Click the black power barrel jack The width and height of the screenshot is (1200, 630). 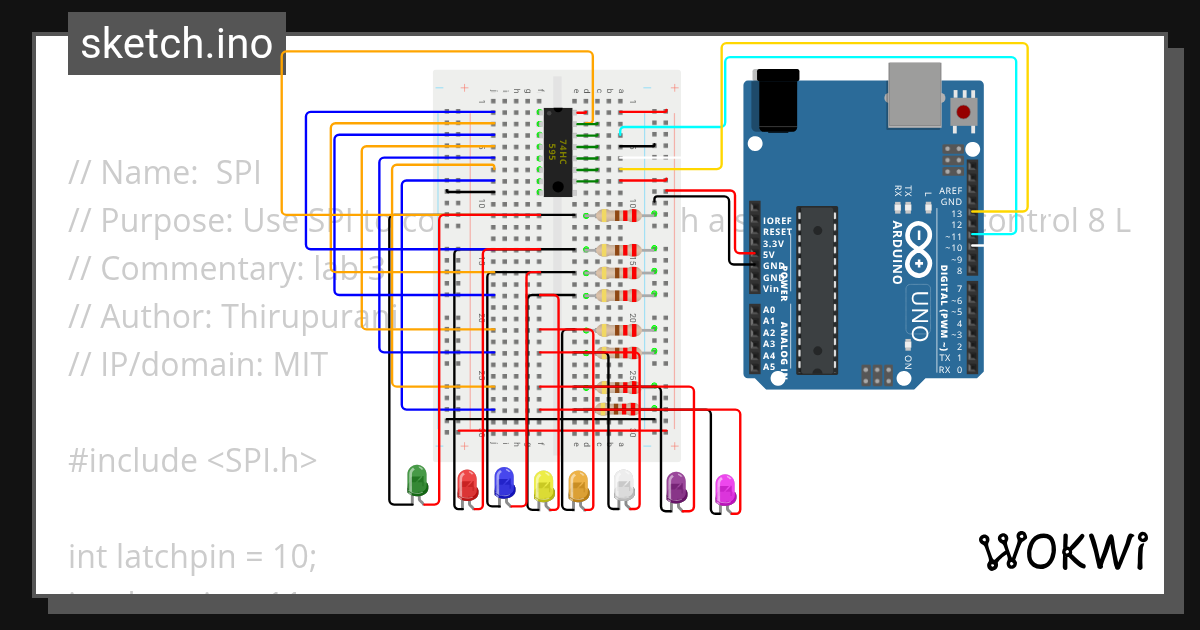[775, 100]
